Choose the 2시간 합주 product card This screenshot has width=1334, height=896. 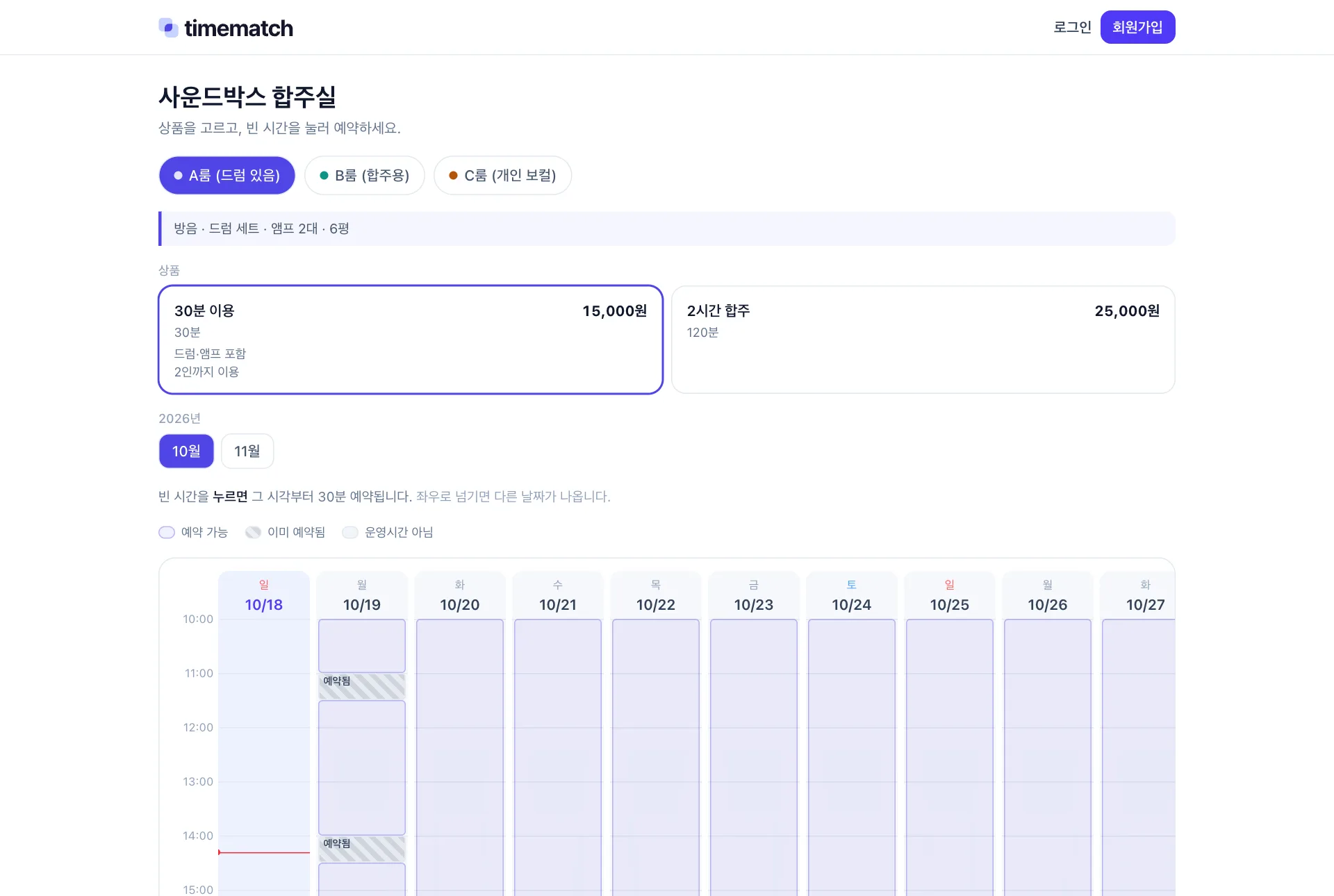click(923, 340)
